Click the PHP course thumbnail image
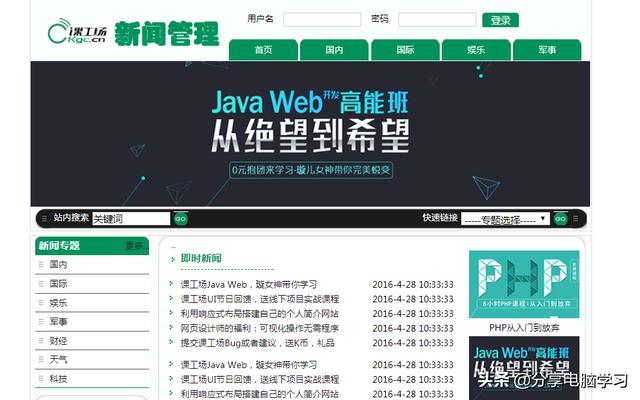This screenshot has width=640, height=400. [524, 284]
